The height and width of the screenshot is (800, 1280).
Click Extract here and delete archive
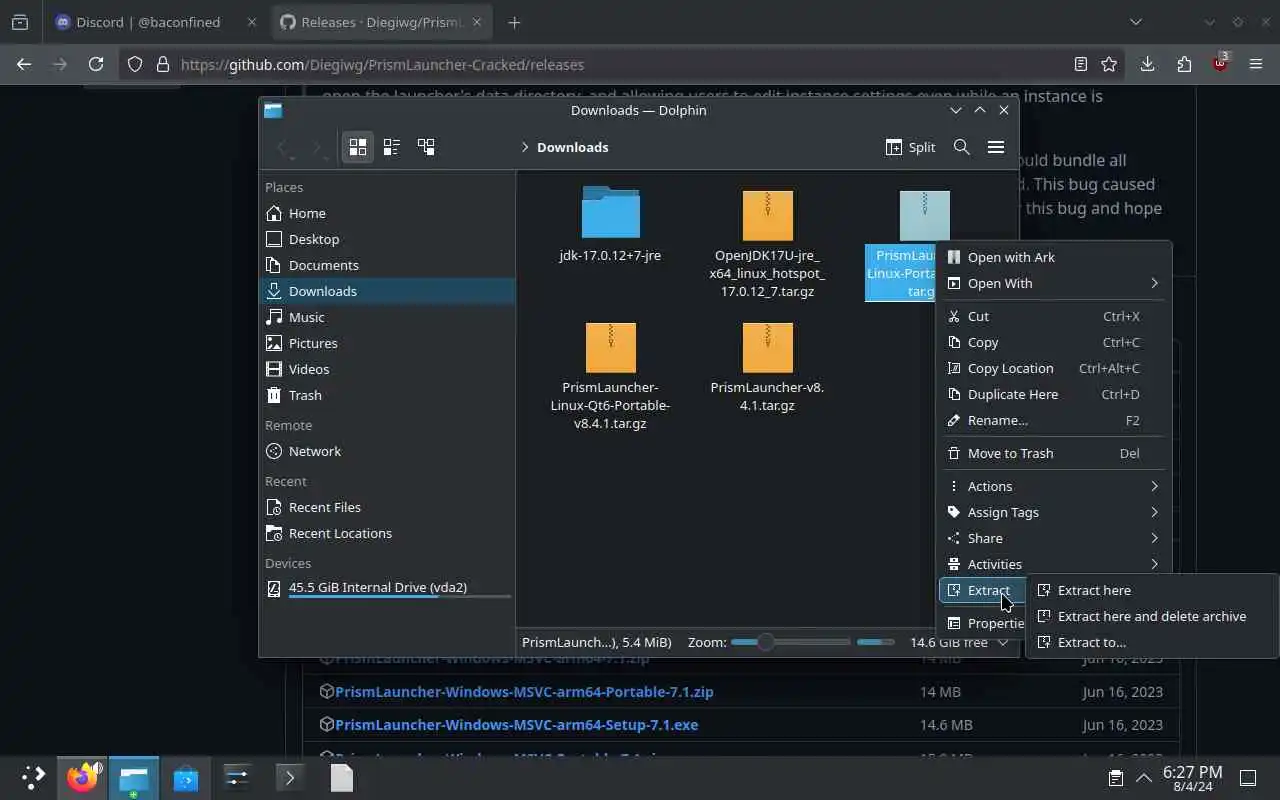pyautogui.click(x=1152, y=616)
